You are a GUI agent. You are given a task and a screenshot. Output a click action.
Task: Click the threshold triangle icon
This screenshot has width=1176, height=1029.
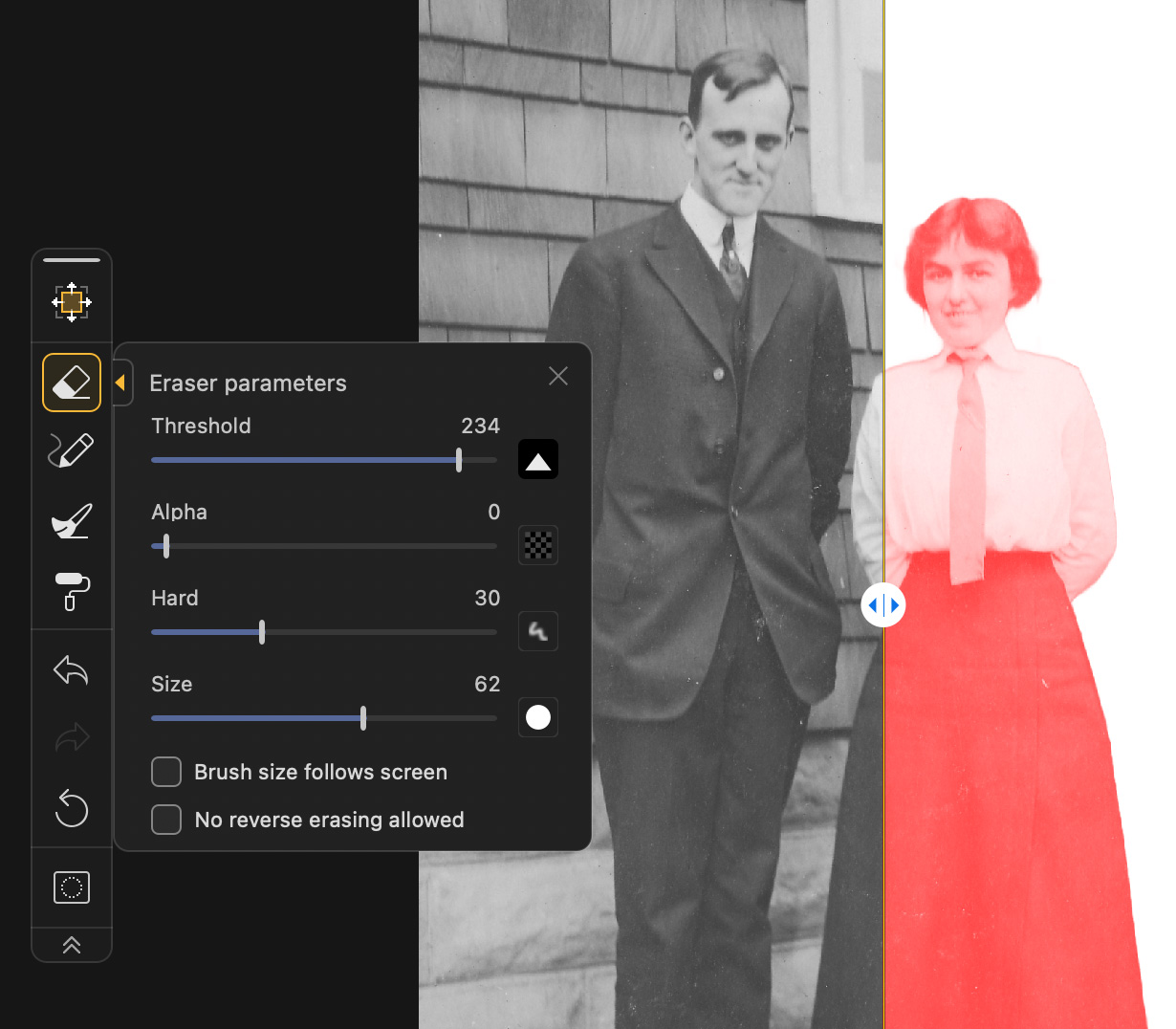click(538, 460)
